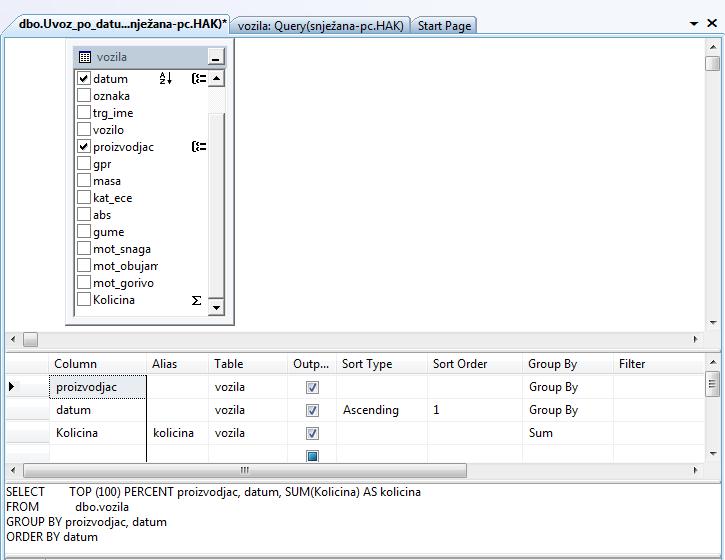
Task: Click the Filter column header
Action: 658,364
